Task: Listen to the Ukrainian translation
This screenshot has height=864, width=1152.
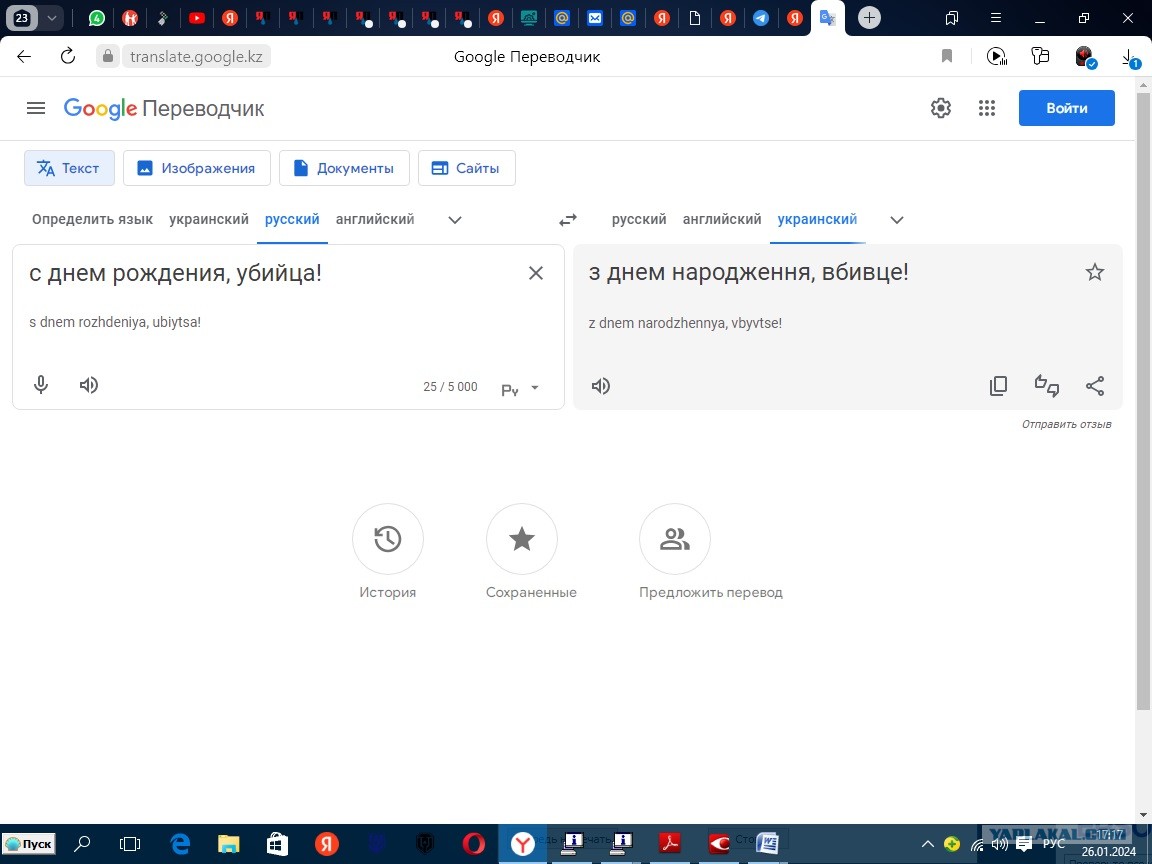Action: pos(601,386)
